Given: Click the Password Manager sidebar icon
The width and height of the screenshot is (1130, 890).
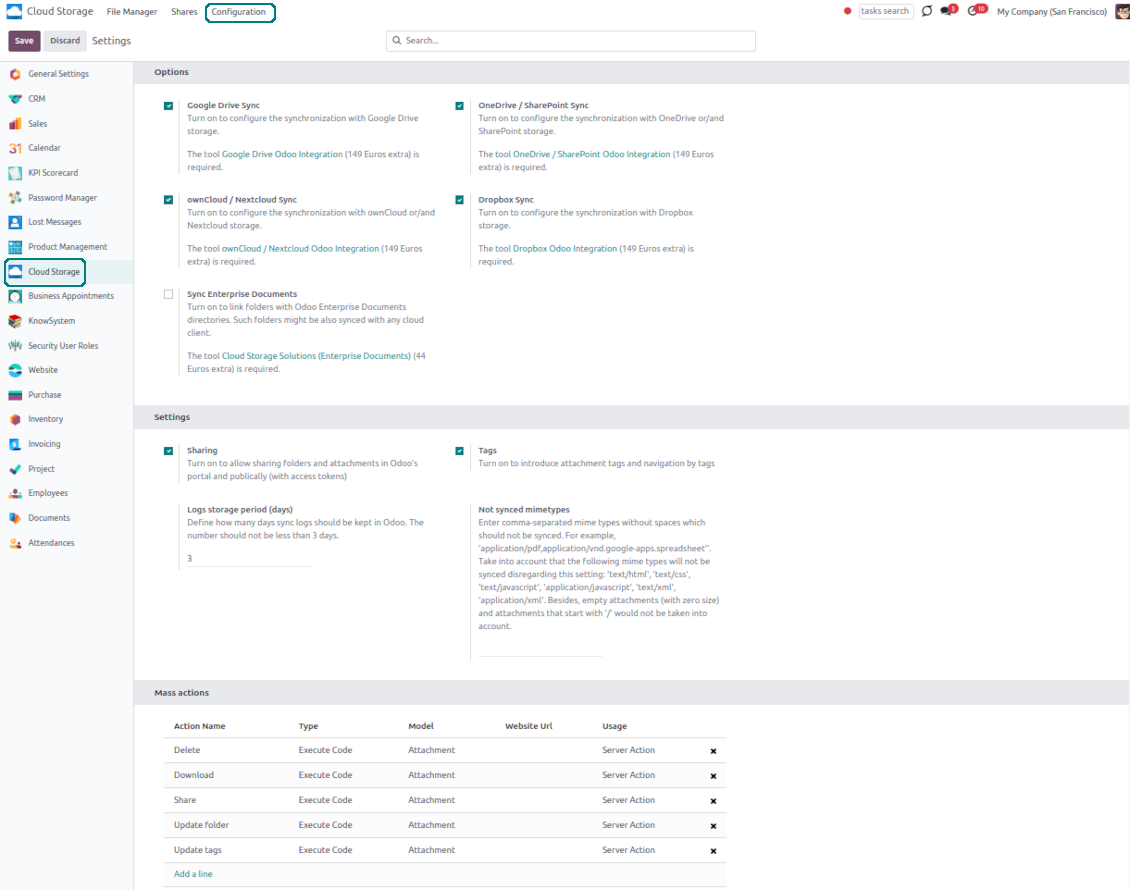Looking at the screenshot, I should [x=15, y=198].
